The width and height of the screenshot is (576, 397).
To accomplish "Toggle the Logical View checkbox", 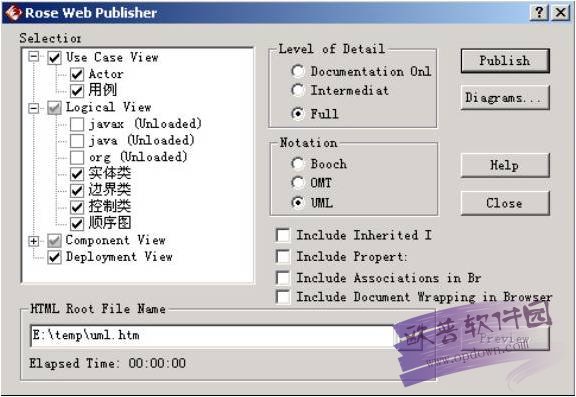I will pyautogui.click(x=54, y=108).
